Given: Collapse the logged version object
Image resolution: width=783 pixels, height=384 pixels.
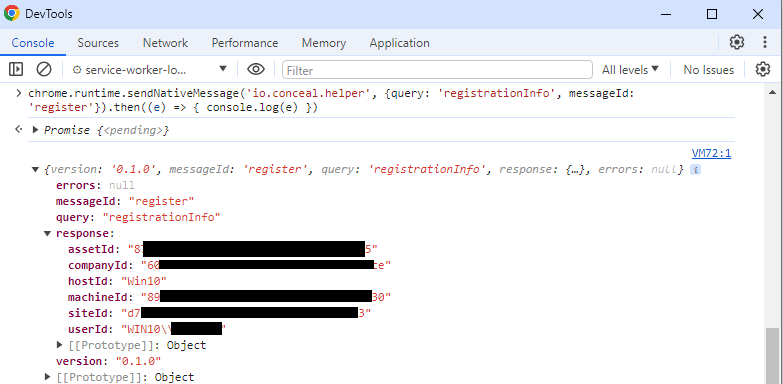Looking at the screenshot, I should pos(35,170).
